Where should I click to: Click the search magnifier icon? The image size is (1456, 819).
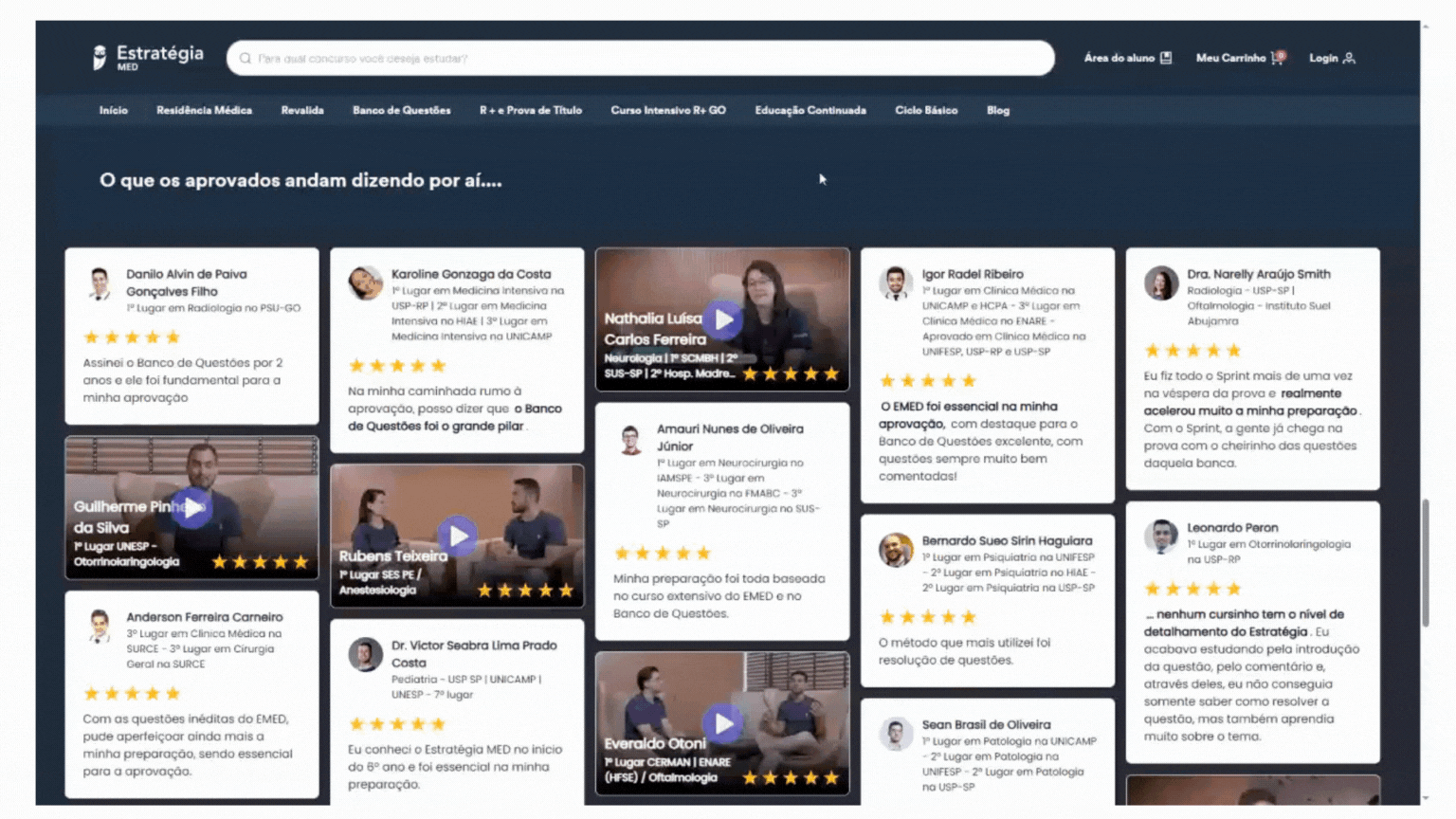(x=246, y=58)
